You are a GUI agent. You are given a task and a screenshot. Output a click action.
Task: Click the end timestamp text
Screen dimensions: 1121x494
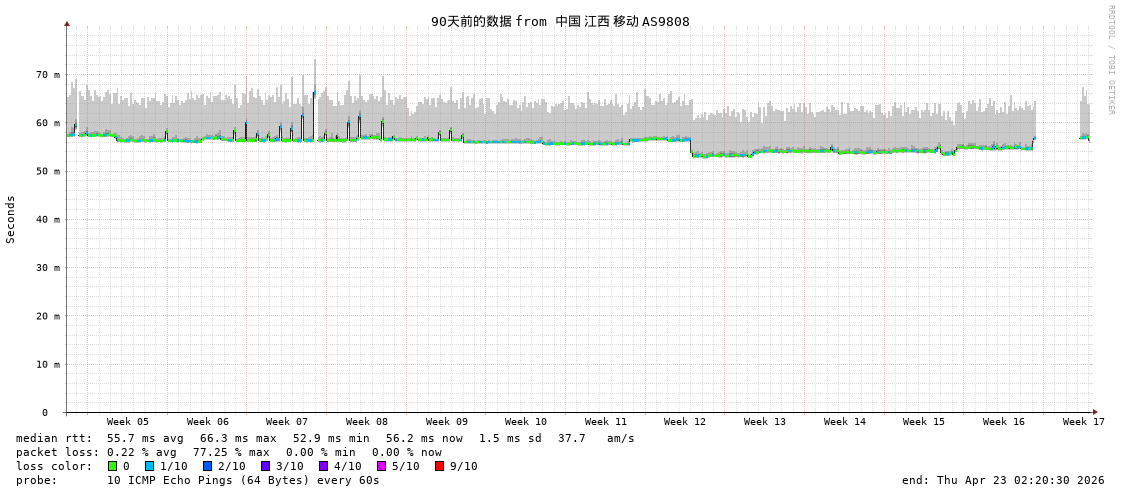click(x=1003, y=480)
